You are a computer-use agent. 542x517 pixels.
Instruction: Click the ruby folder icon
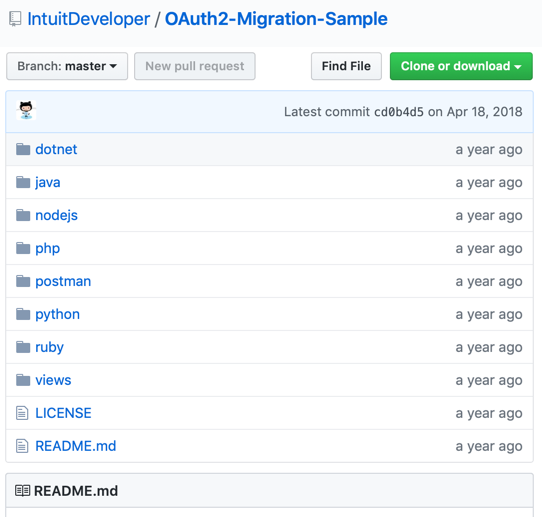click(x=23, y=347)
